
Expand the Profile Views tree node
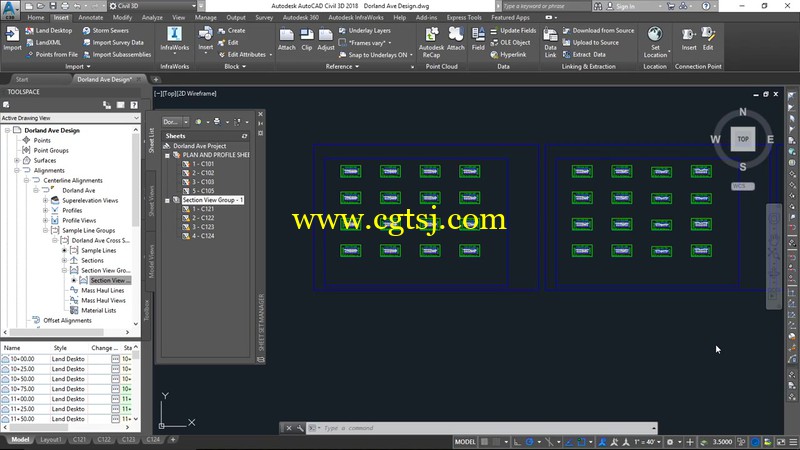(46, 220)
